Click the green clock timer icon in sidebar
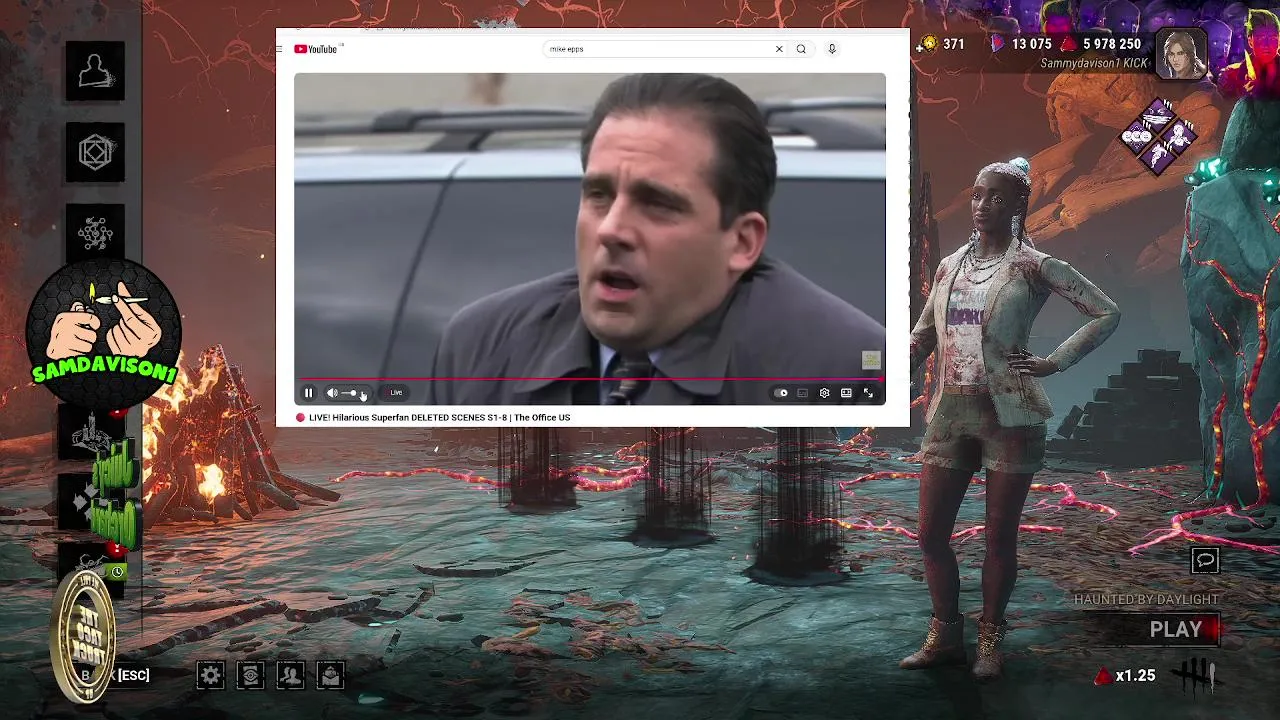 117,572
